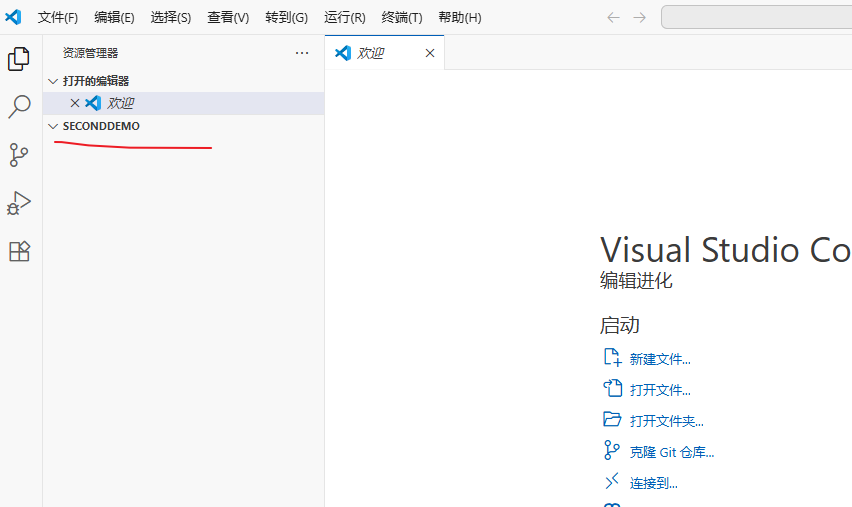This screenshot has width=852, height=507.
Task: Open the 帮助(H) menu
Action: (x=460, y=17)
